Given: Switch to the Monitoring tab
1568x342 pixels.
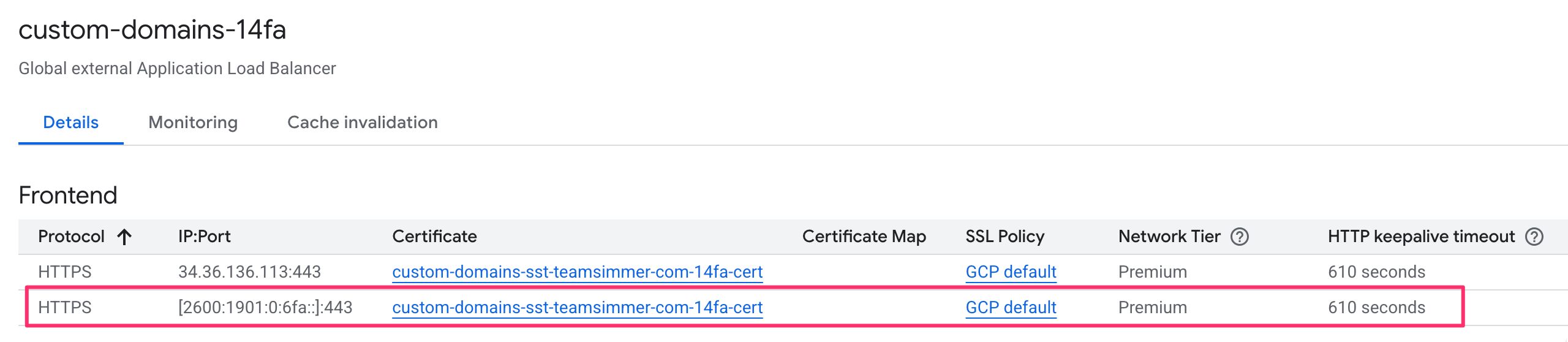Looking at the screenshot, I should [193, 123].
